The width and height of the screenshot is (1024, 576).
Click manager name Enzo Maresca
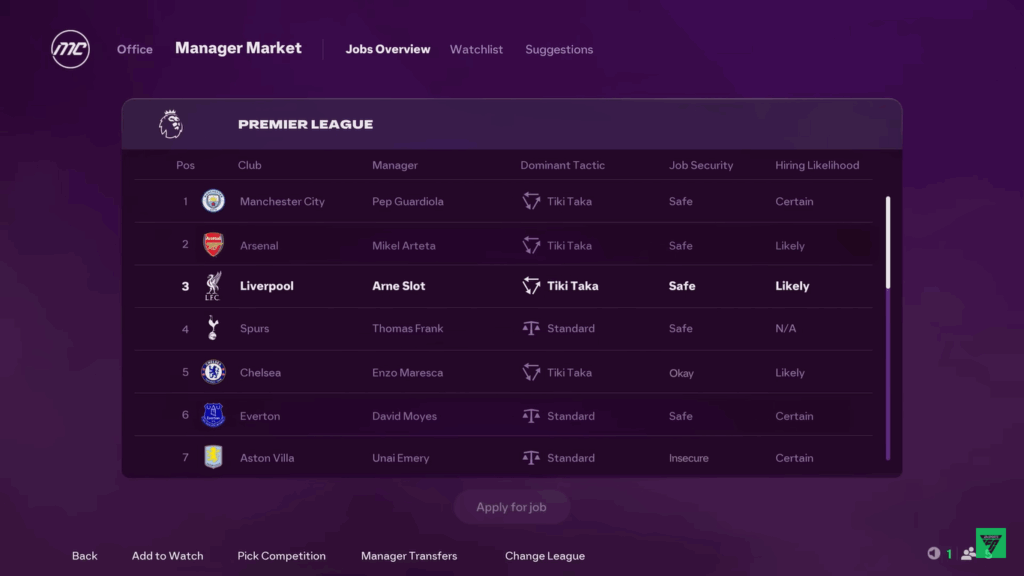(408, 373)
